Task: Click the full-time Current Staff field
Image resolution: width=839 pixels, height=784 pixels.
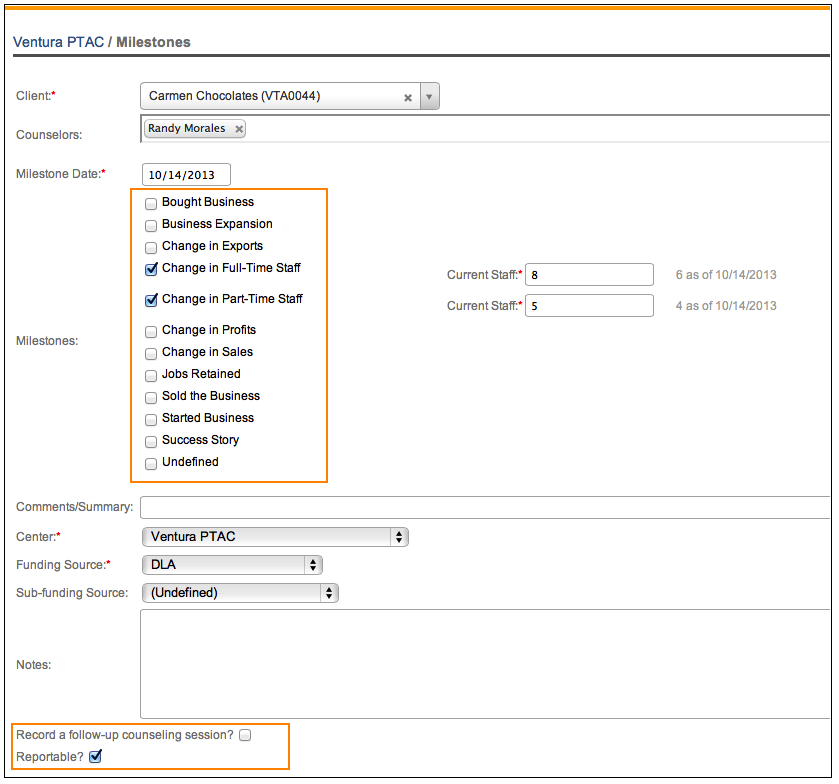Action: pyautogui.click(x=589, y=275)
